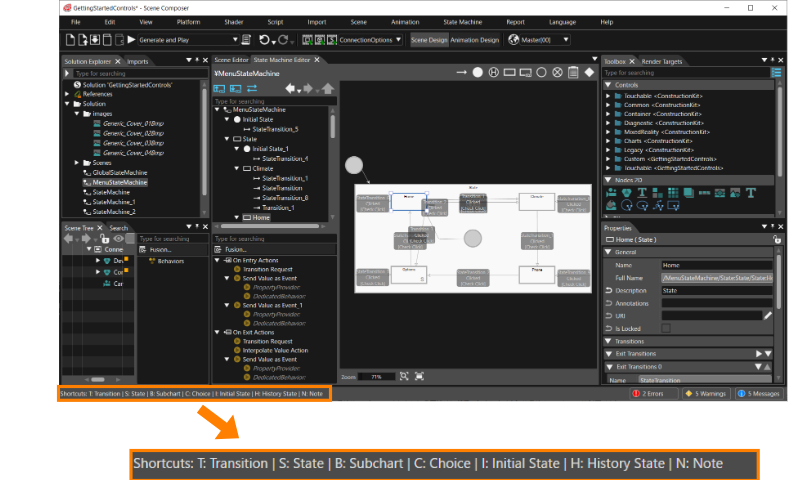
Task: Expand the Charts ConstructionKit folder
Action: [608, 141]
